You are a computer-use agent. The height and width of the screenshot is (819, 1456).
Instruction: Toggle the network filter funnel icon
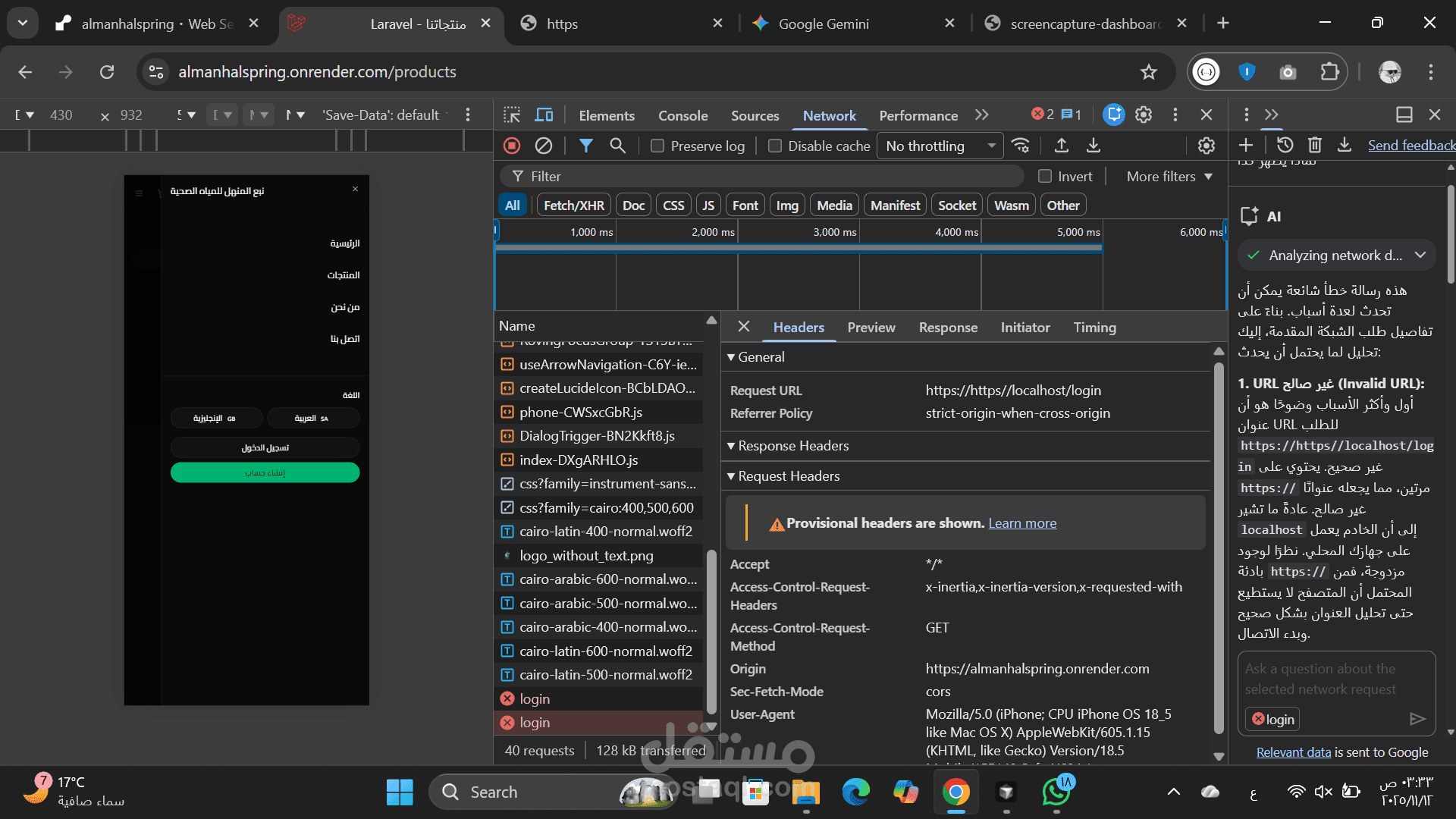click(x=585, y=146)
